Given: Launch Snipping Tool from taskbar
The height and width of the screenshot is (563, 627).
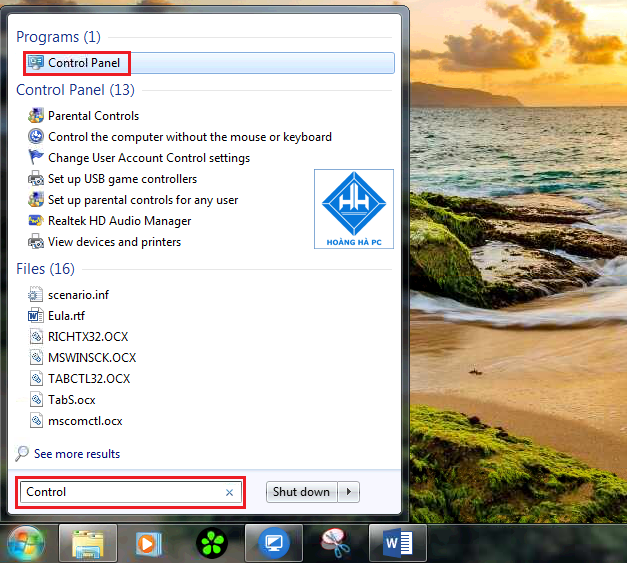Looking at the screenshot, I should 336,544.
